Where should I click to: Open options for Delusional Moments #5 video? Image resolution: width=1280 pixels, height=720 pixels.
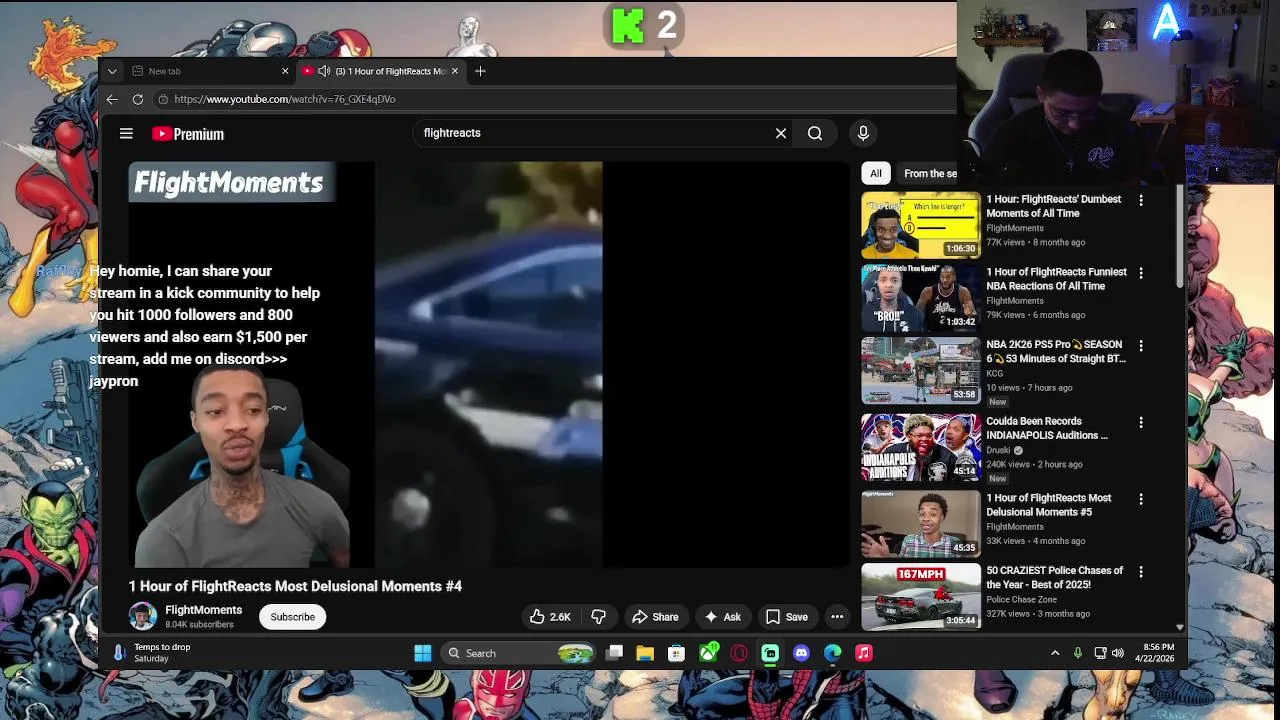point(1141,499)
